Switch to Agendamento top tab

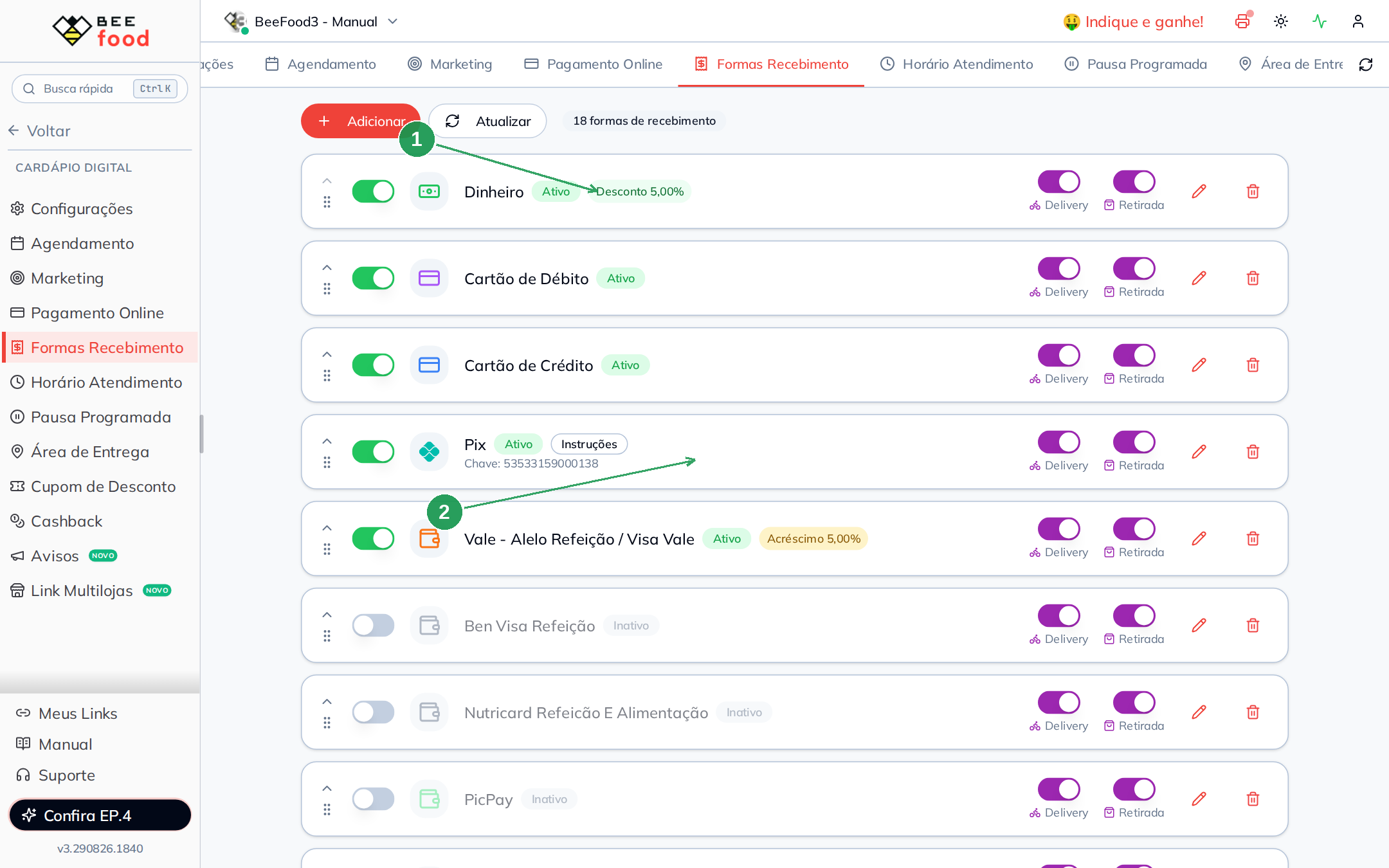click(321, 64)
